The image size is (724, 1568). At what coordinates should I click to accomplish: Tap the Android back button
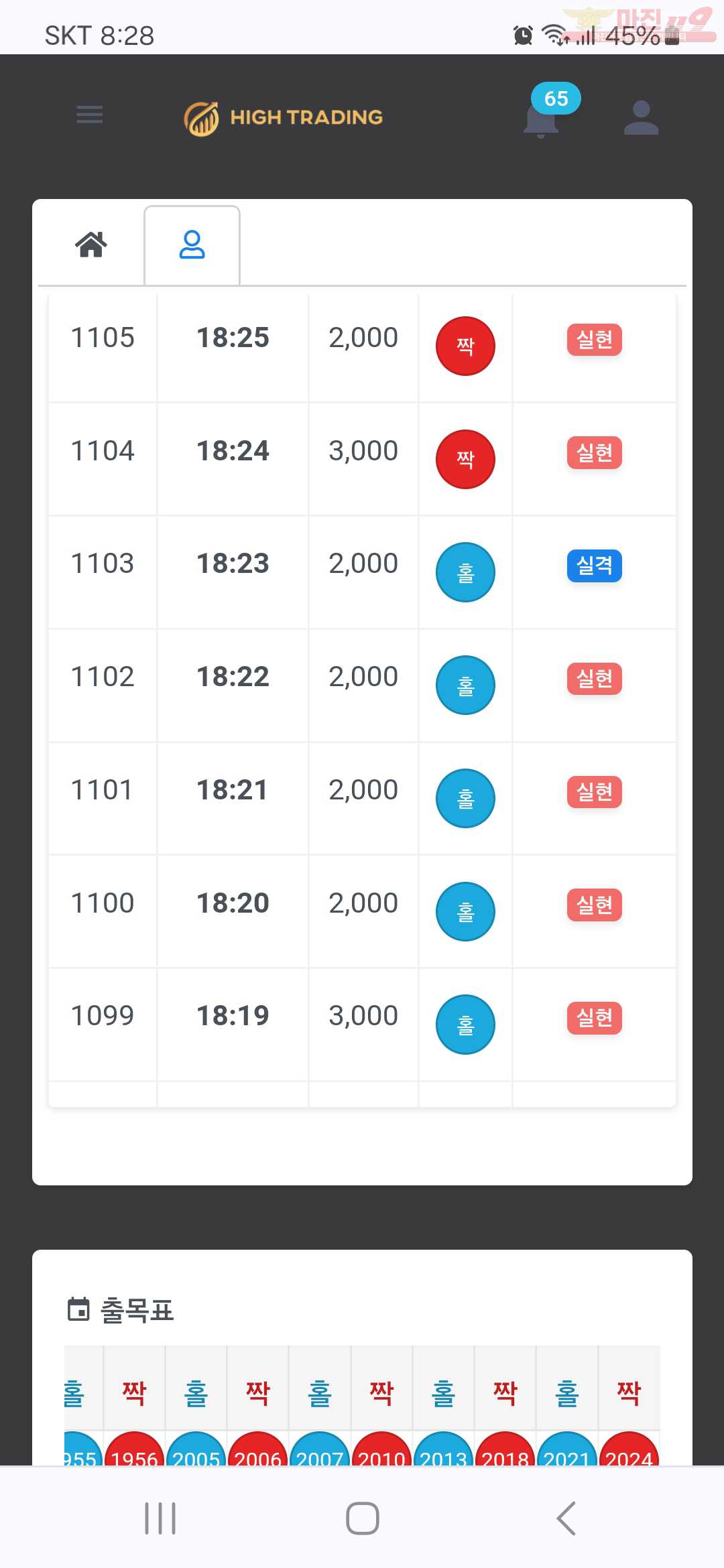(566, 1518)
